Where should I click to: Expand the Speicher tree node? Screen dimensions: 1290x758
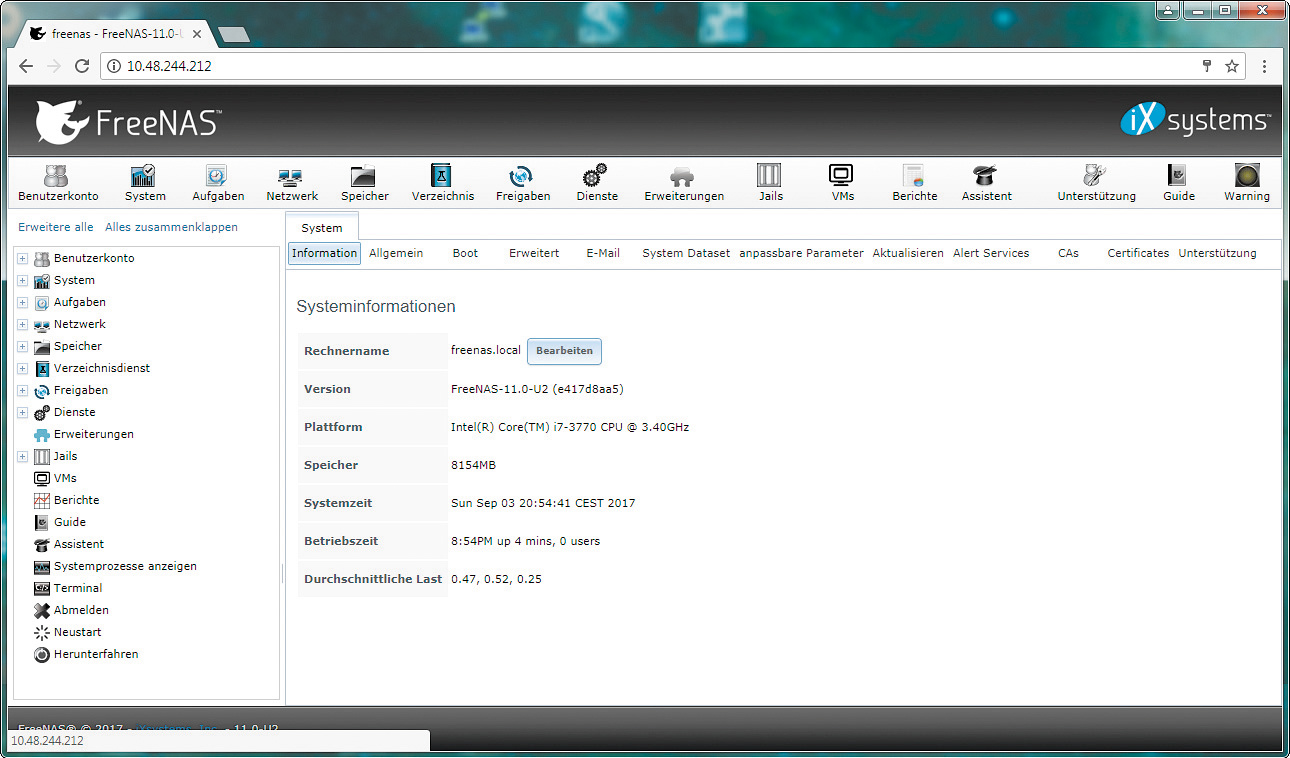point(22,347)
